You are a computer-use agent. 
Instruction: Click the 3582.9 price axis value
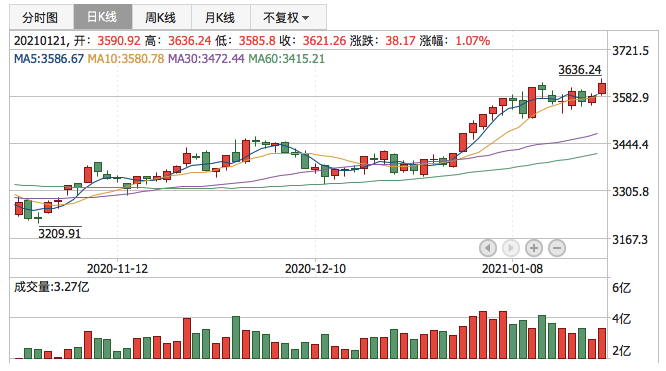coord(630,97)
